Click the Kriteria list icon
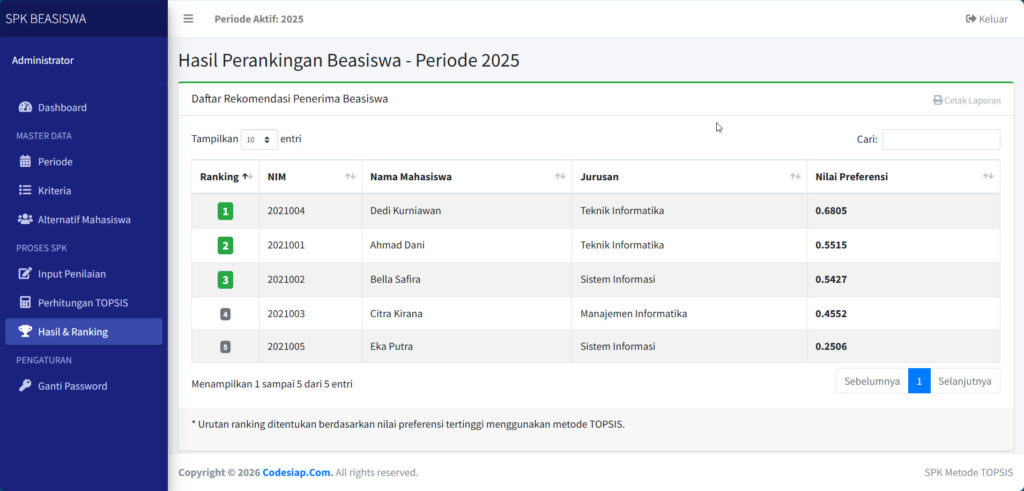1024x491 pixels. pos(25,191)
